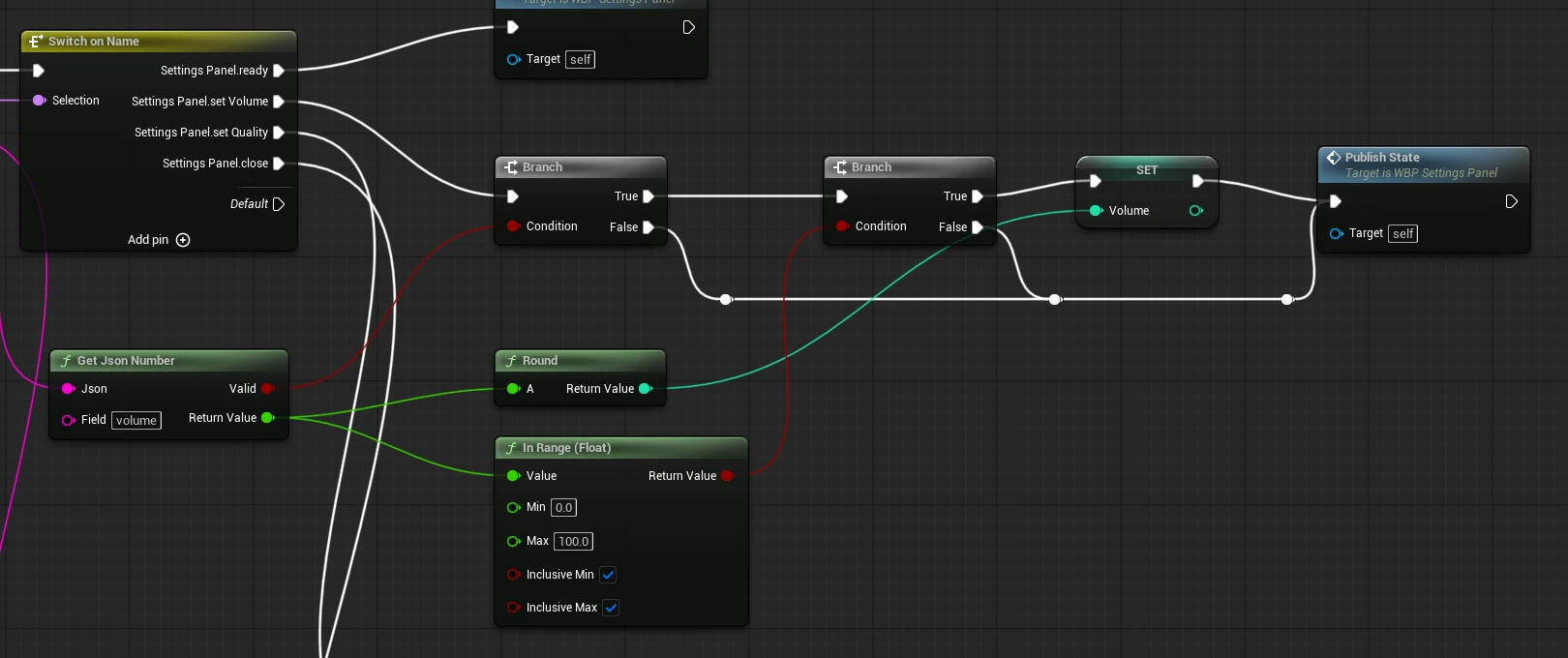The width and height of the screenshot is (1568, 658).
Task: Click the Value input pin on In Range
Action: (514, 476)
